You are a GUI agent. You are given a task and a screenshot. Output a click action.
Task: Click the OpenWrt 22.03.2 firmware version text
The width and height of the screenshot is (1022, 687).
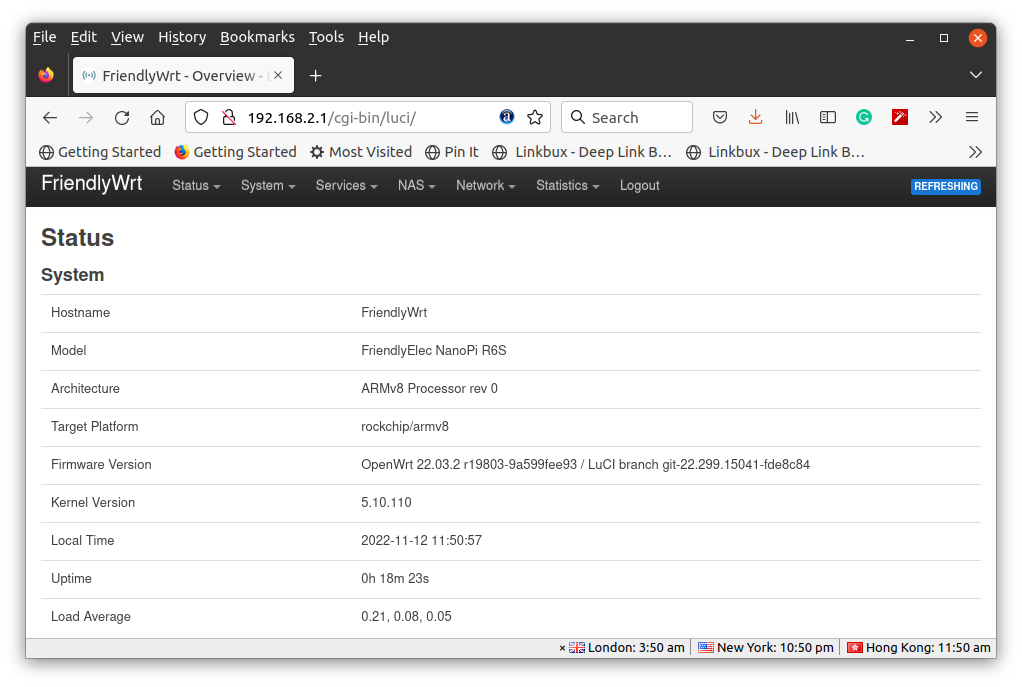point(585,465)
